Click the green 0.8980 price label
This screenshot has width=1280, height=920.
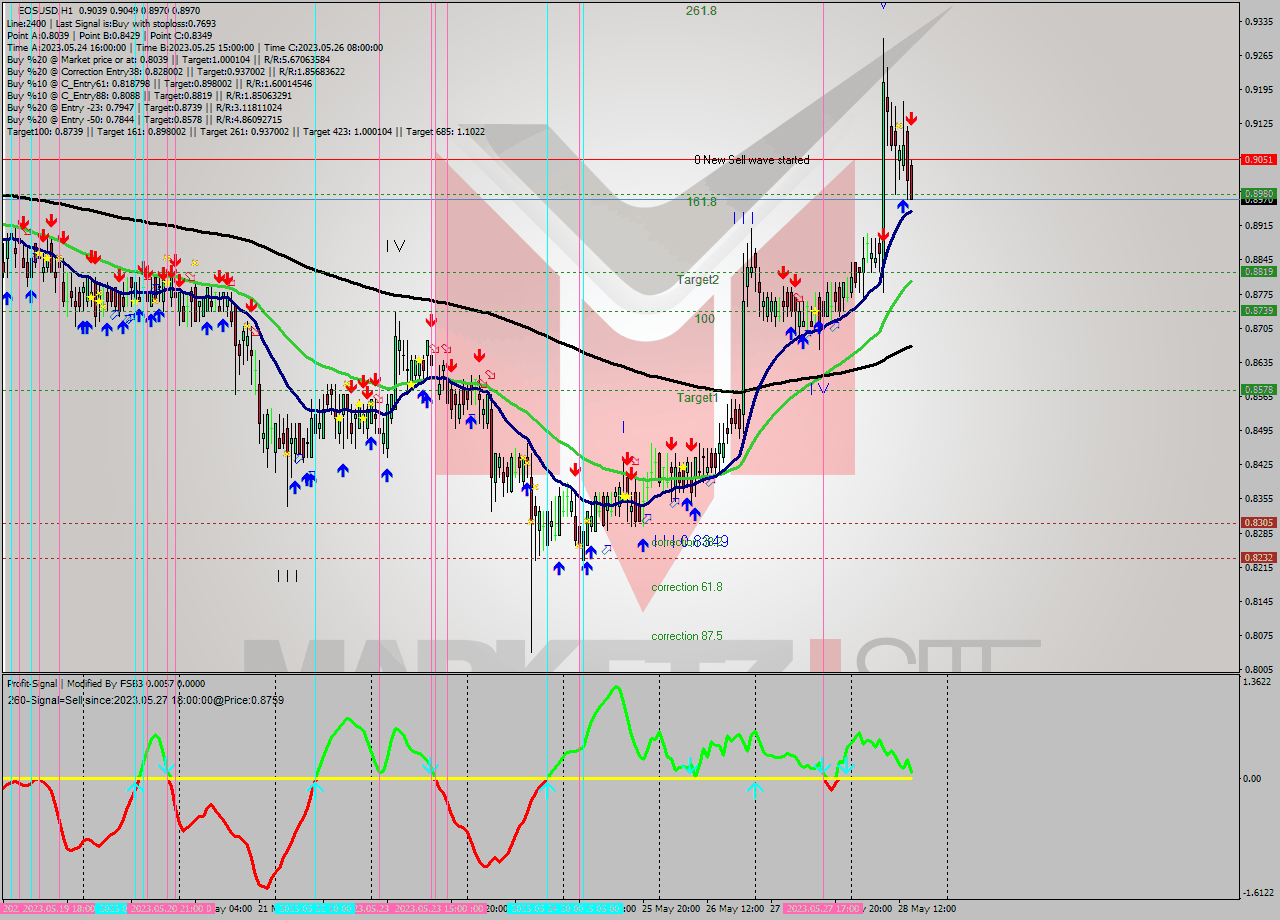click(1257, 193)
